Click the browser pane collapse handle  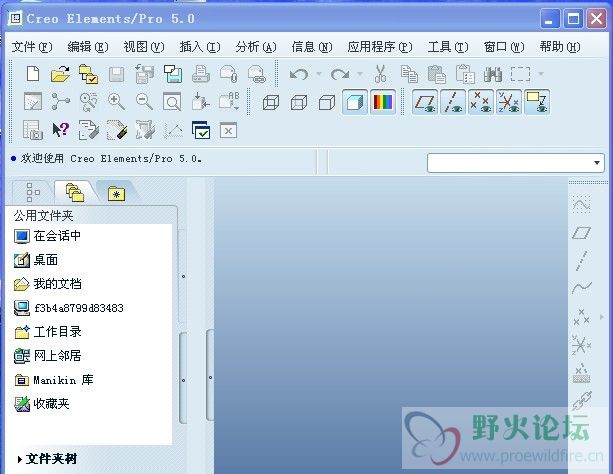210,375
